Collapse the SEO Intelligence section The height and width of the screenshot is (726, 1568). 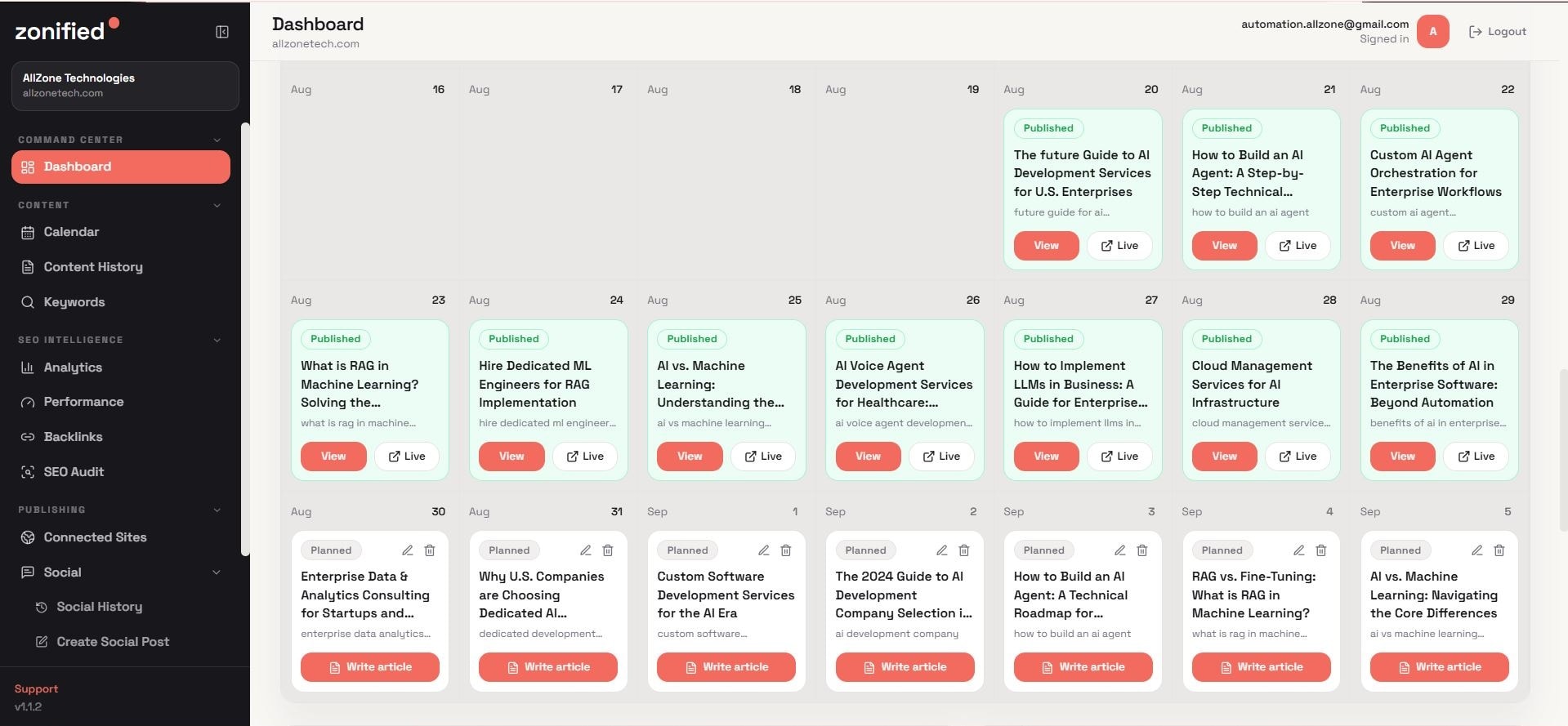217,340
